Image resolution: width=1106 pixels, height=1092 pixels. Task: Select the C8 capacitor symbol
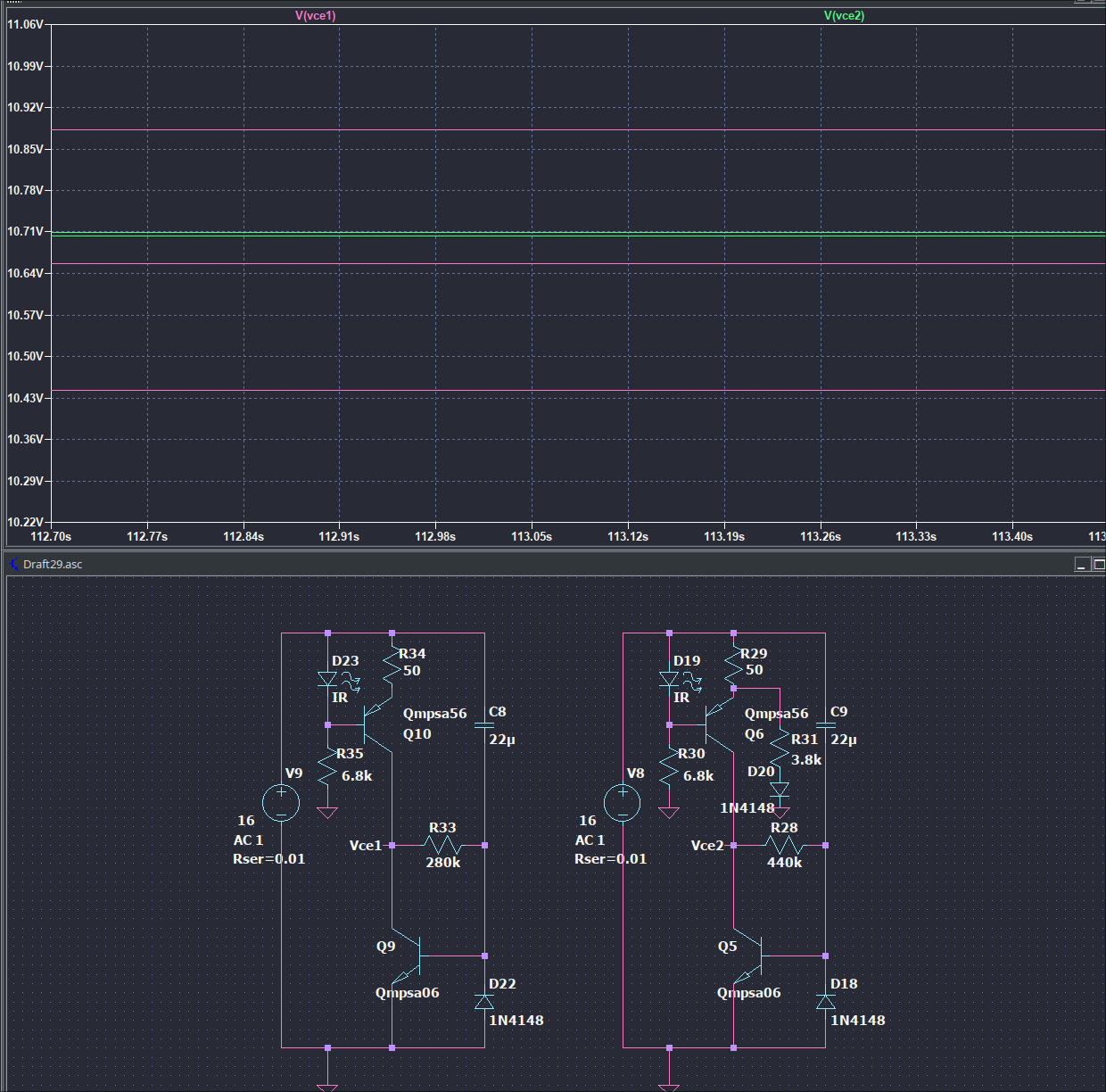tap(484, 724)
